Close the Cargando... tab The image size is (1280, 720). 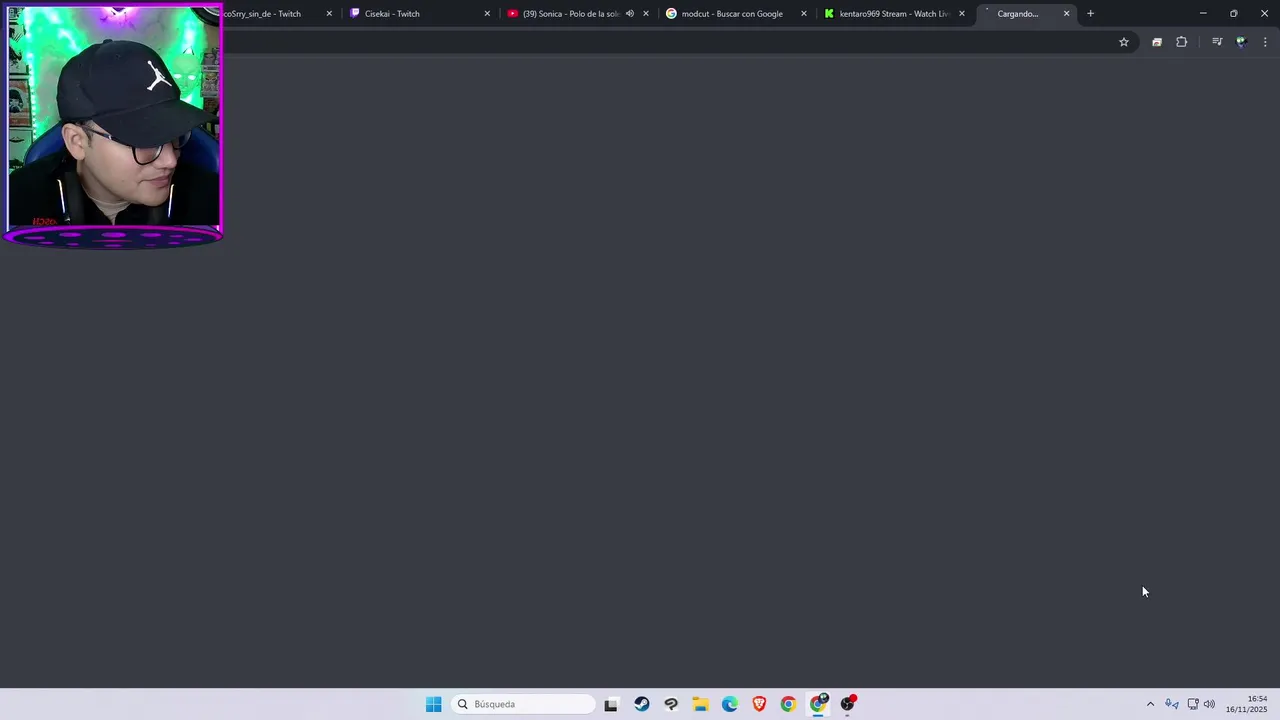[1067, 14]
